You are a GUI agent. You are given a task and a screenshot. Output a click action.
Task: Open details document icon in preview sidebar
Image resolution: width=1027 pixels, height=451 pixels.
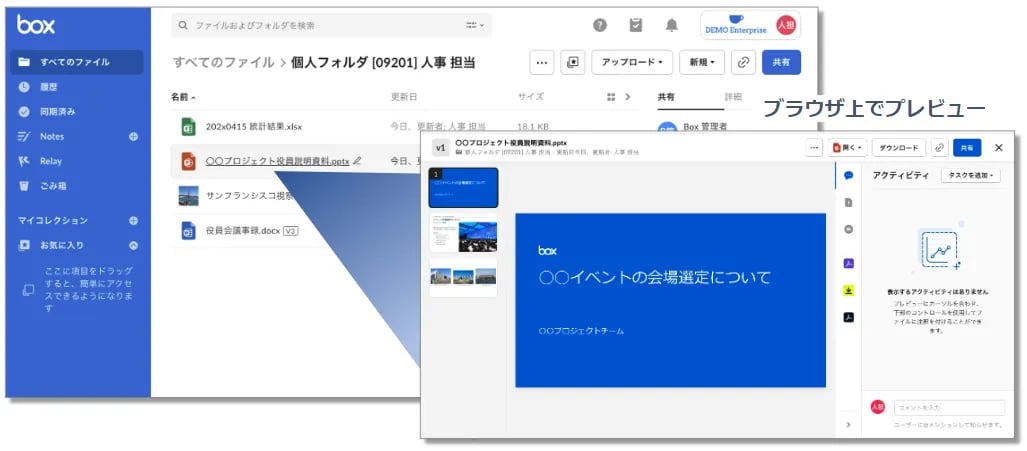point(849,203)
